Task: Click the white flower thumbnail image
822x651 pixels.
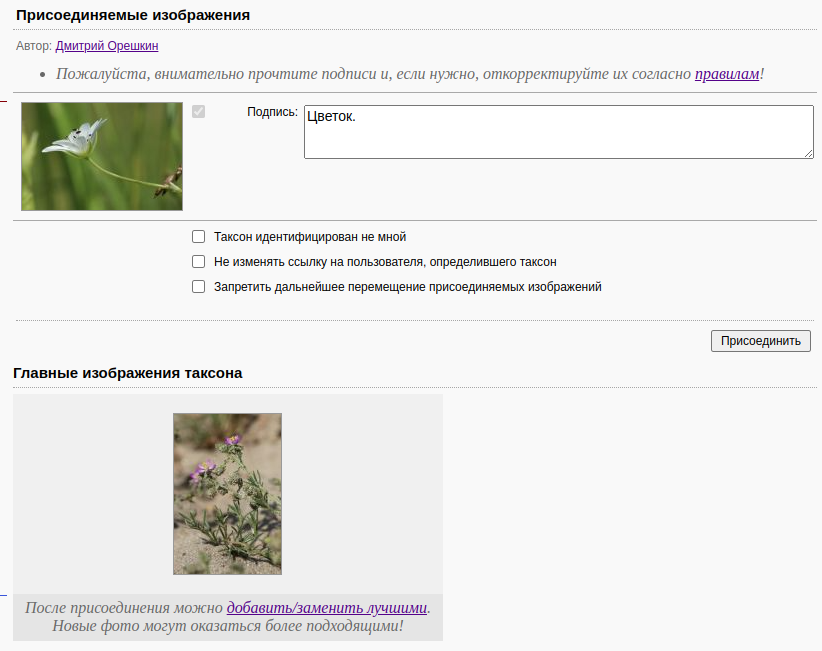Action: coord(102,156)
